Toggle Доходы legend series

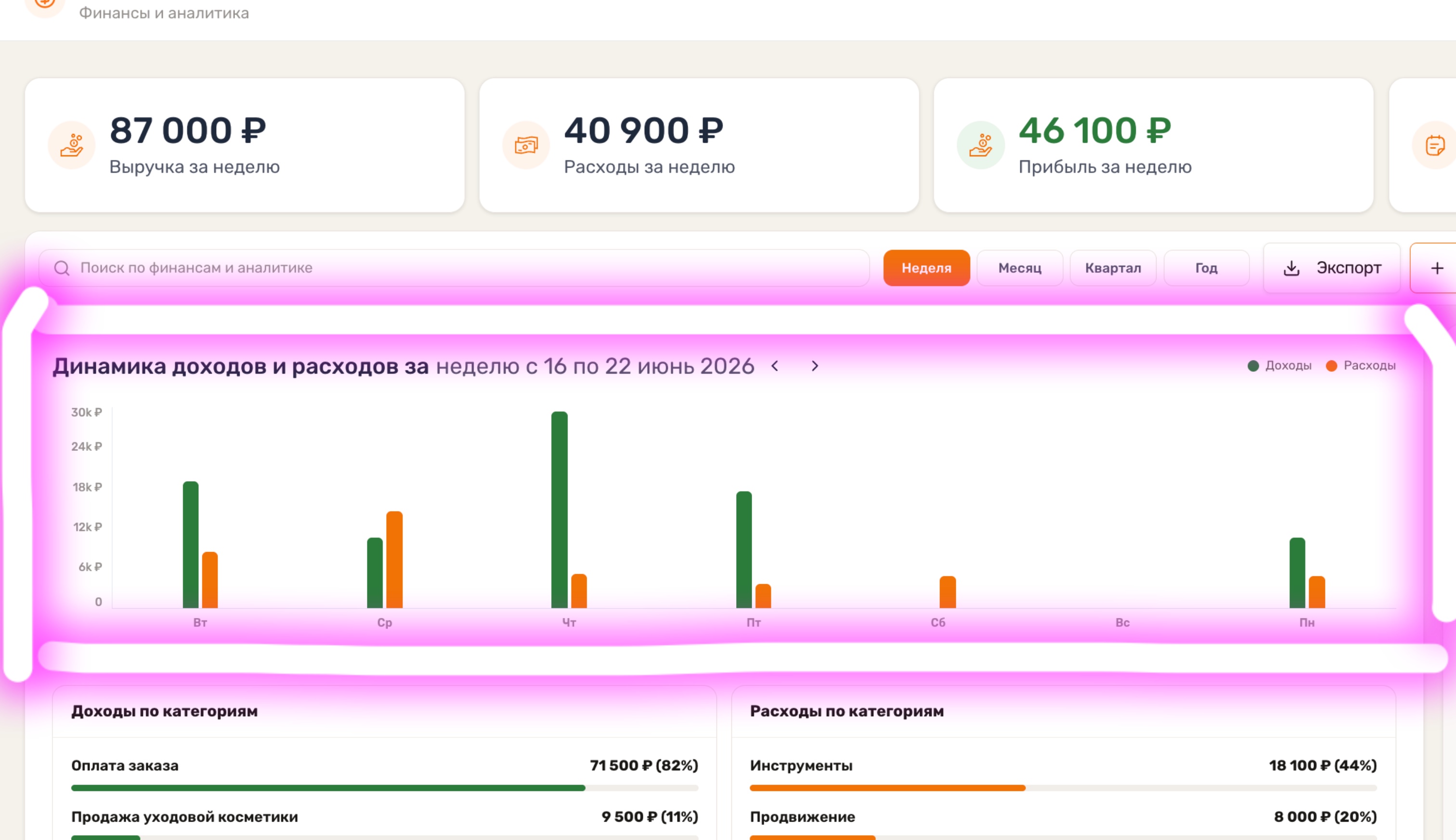coord(1279,366)
